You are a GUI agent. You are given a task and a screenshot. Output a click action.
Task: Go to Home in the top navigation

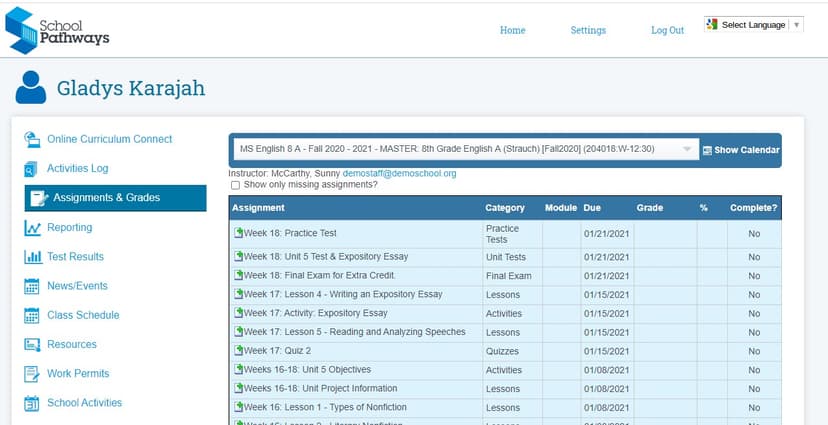point(512,31)
